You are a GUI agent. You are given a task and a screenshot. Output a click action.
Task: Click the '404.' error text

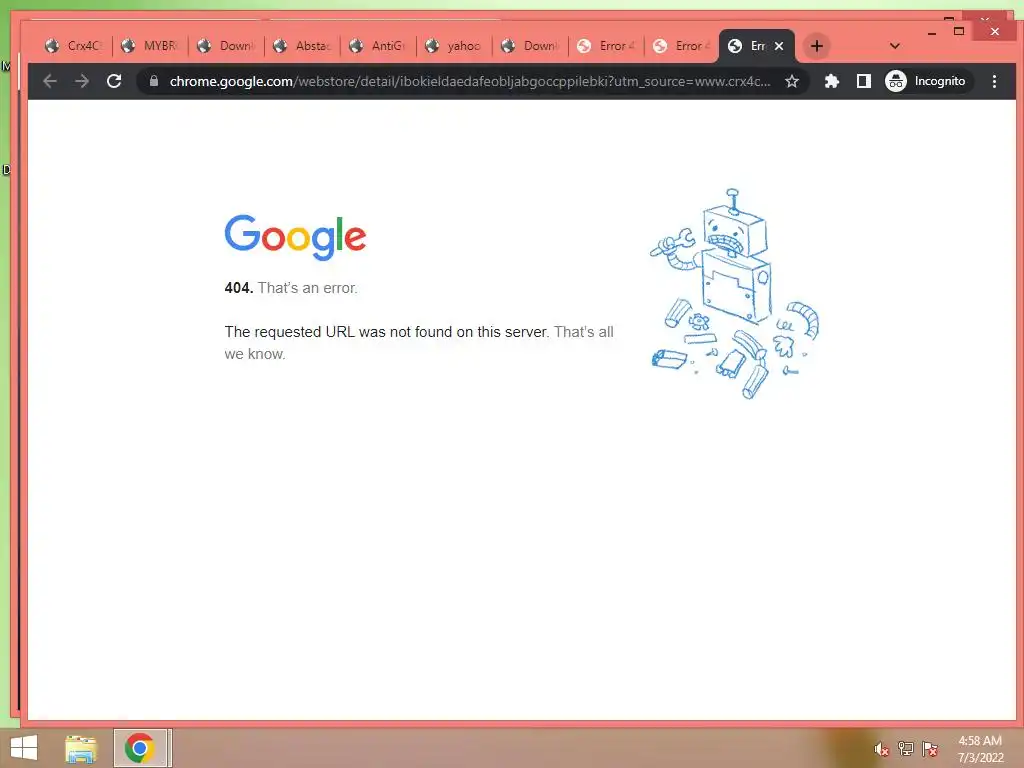(238, 288)
